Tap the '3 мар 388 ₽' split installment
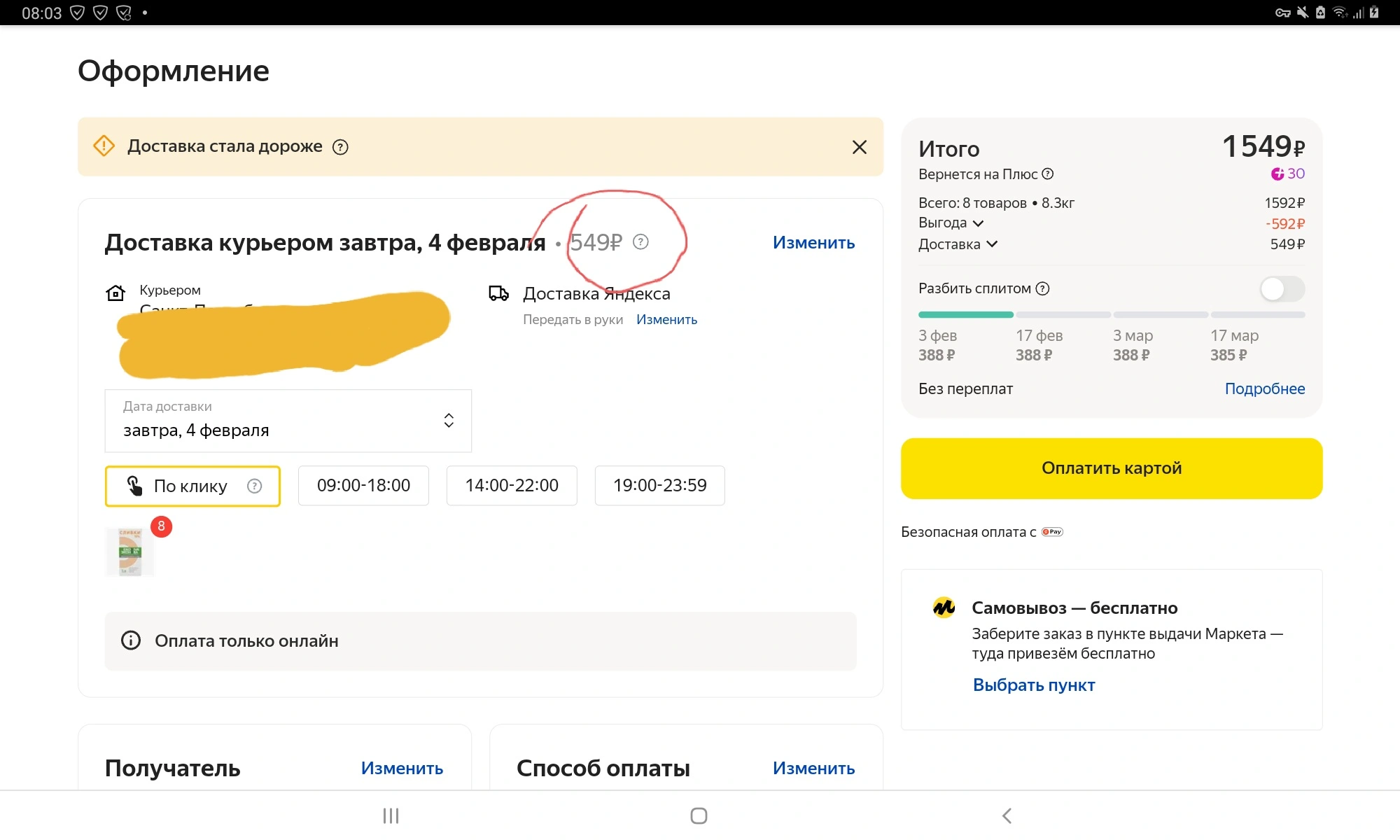 coord(1133,345)
